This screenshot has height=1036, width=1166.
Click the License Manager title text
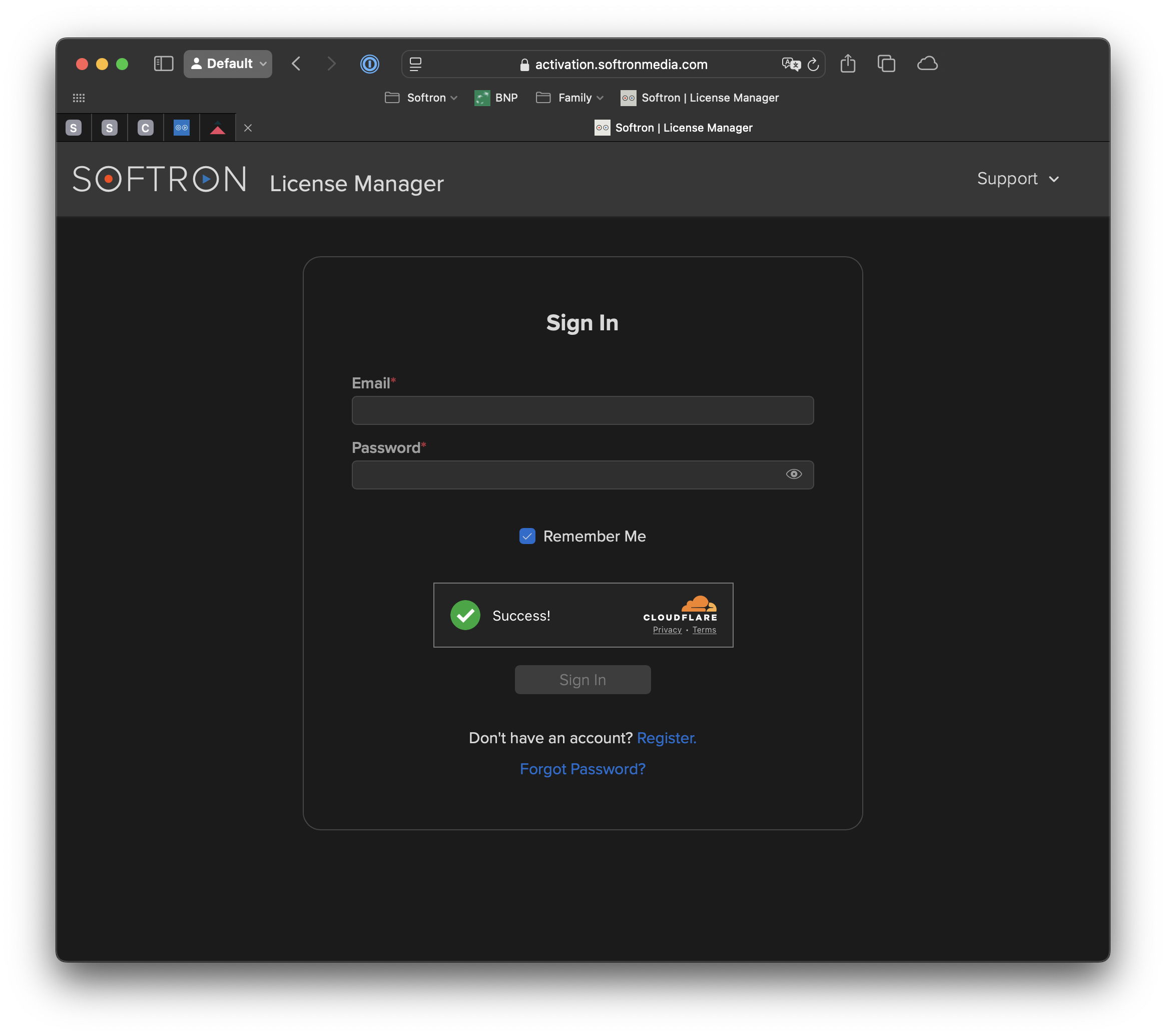pos(356,184)
